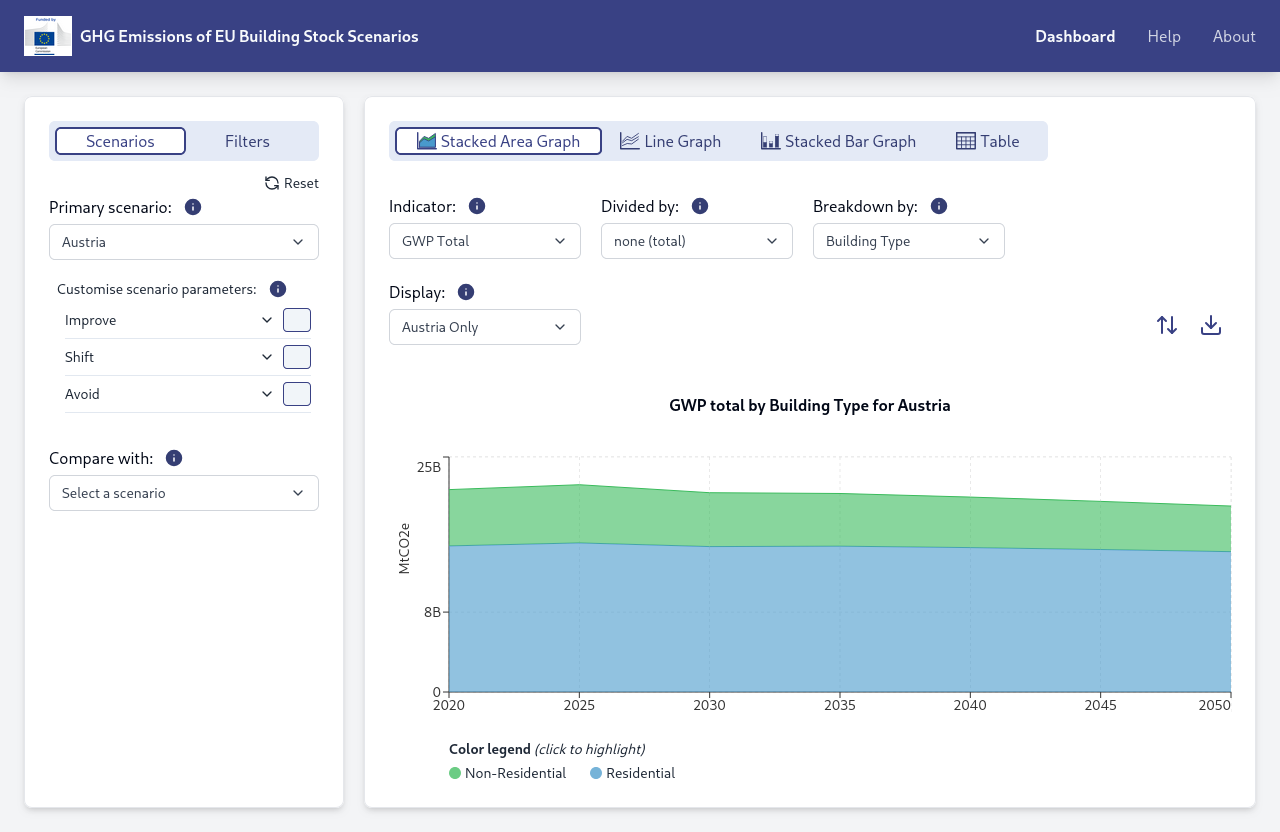1280x832 pixels.
Task: Switch to the Line Graph view
Action: pyautogui.click(x=670, y=141)
